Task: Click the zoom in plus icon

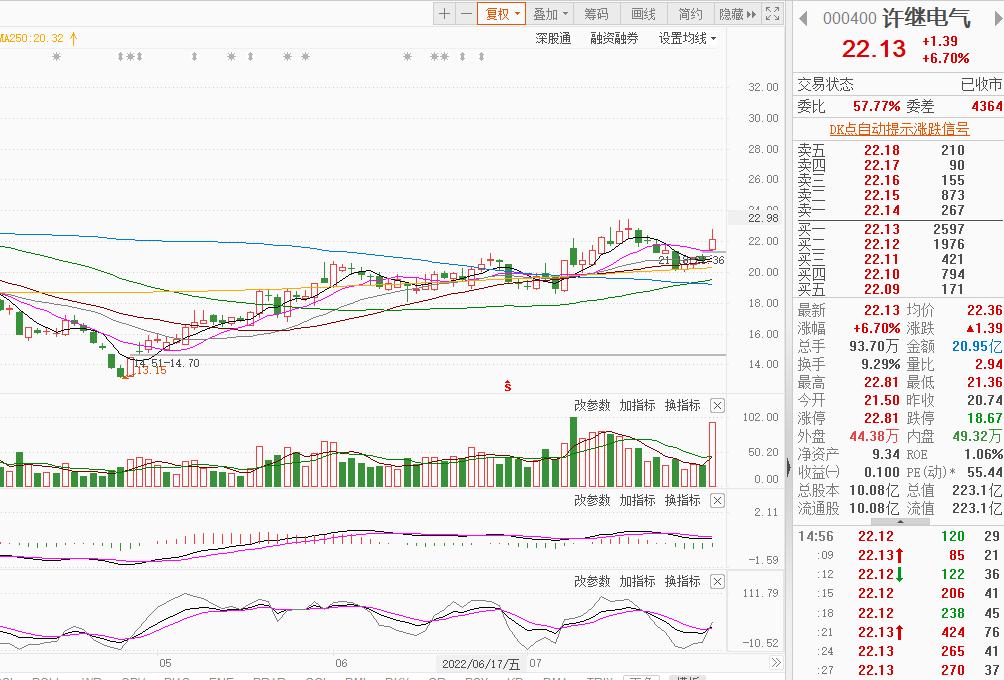Action: pyautogui.click(x=445, y=14)
